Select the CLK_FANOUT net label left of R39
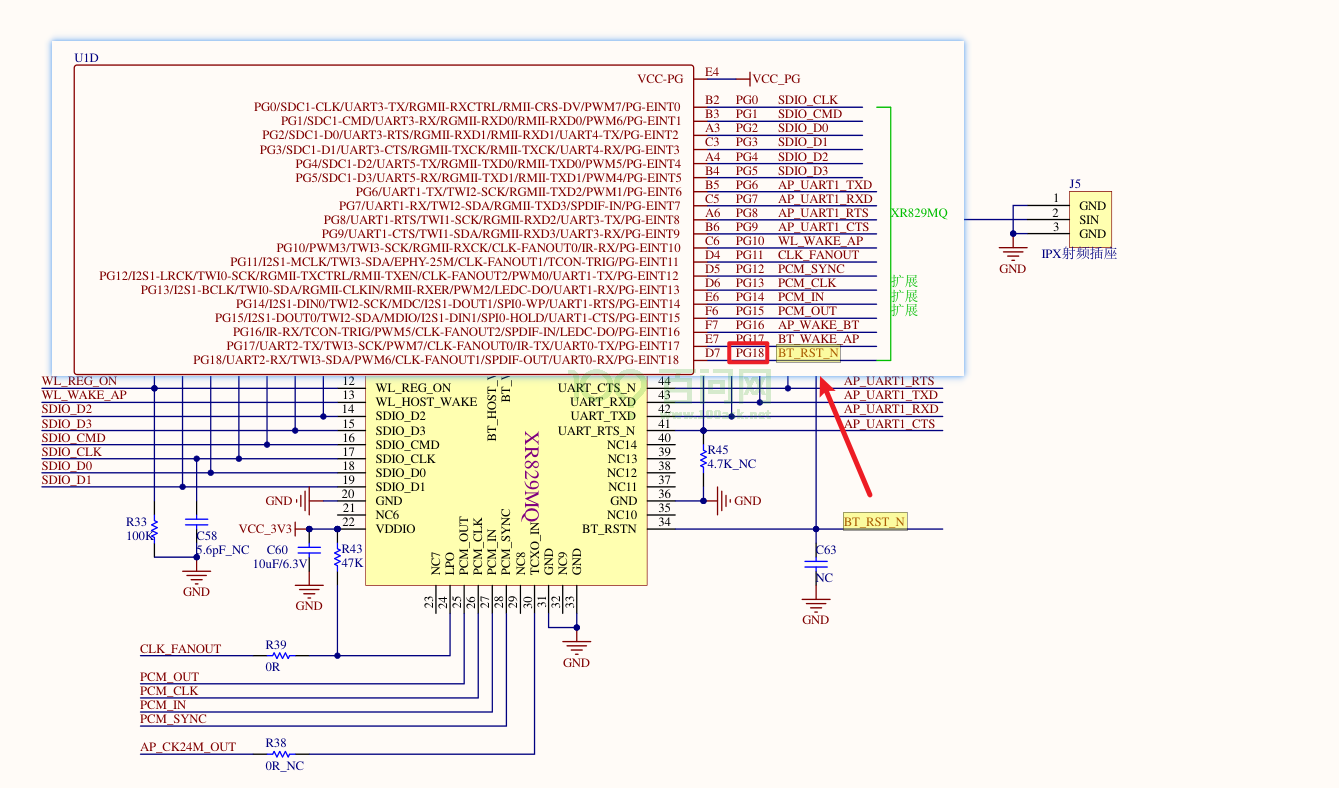1339x788 pixels. [x=180, y=649]
